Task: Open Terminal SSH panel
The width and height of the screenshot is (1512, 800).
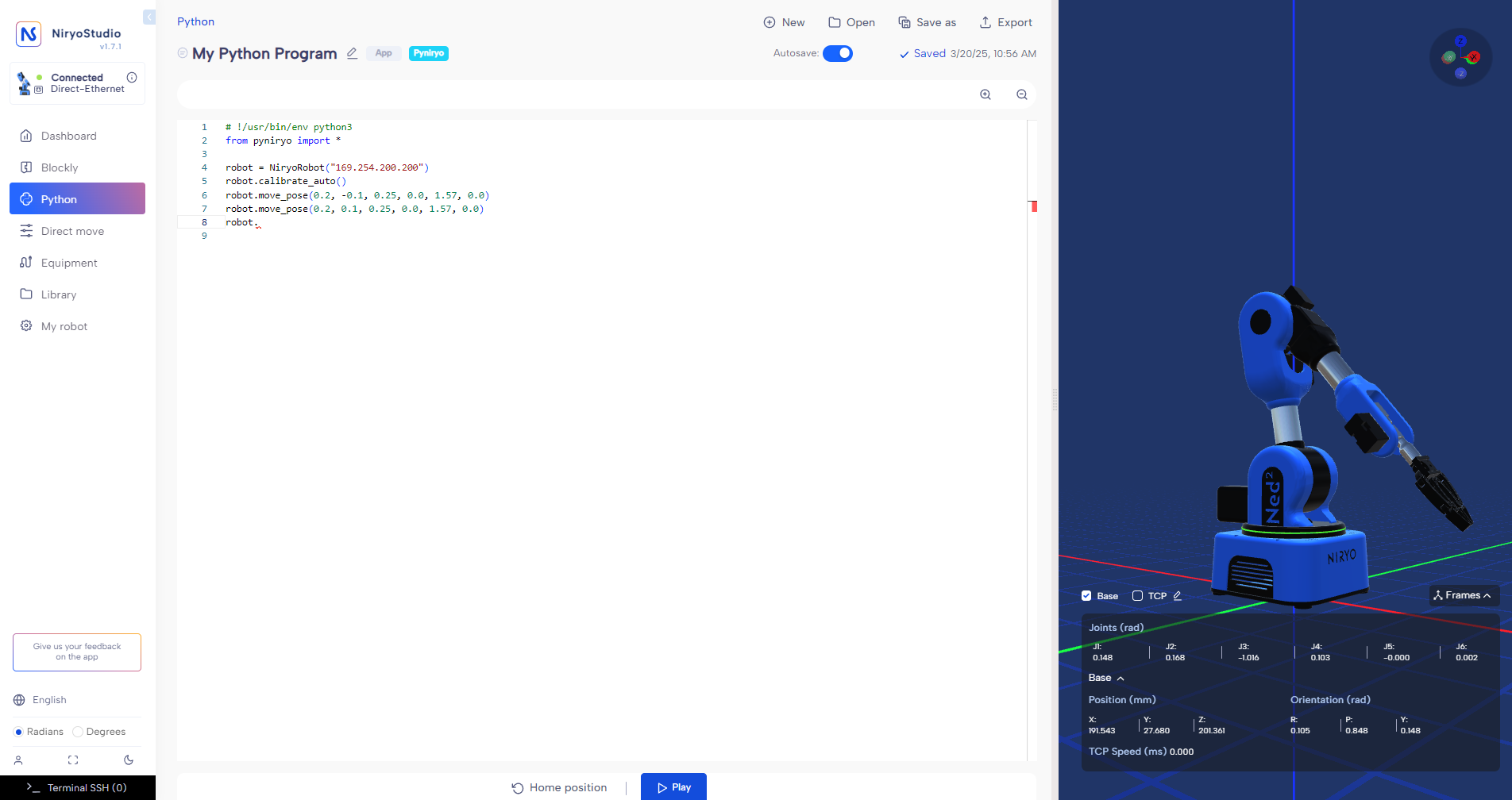Action: (x=77, y=787)
